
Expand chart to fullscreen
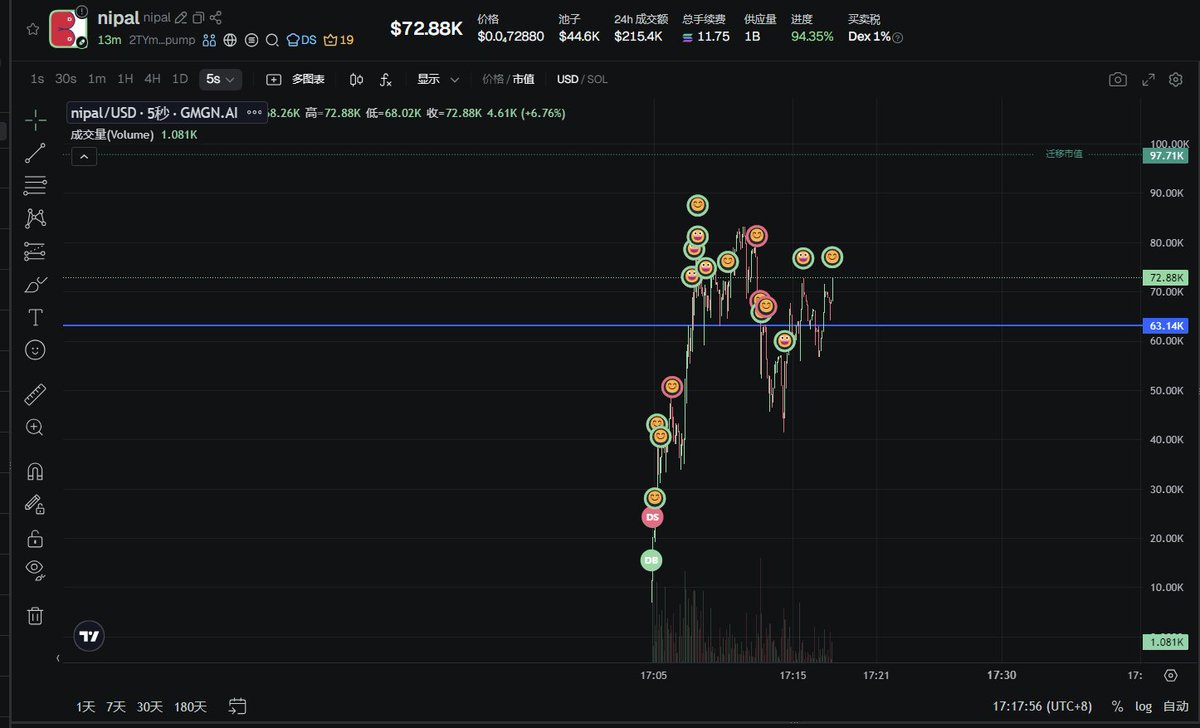point(1148,79)
